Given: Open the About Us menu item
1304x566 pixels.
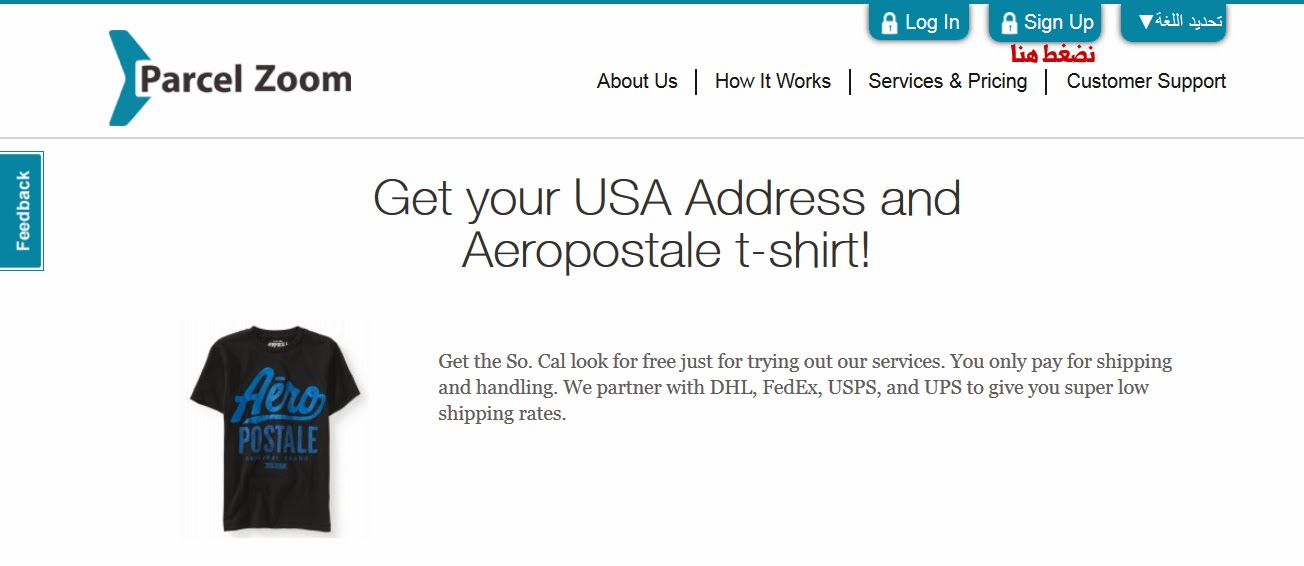Looking at the screenshot, I should click(637, 81).
